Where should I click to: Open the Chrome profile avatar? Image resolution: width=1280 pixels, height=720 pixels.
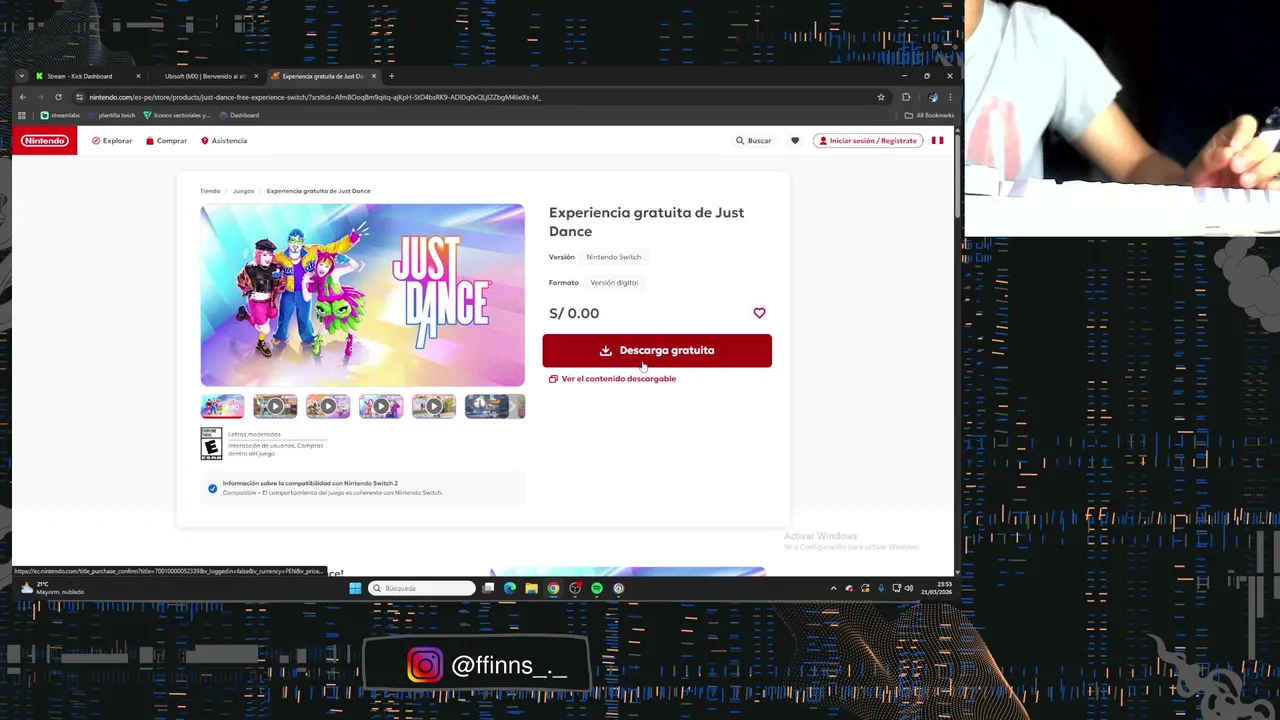pos(933,97)
